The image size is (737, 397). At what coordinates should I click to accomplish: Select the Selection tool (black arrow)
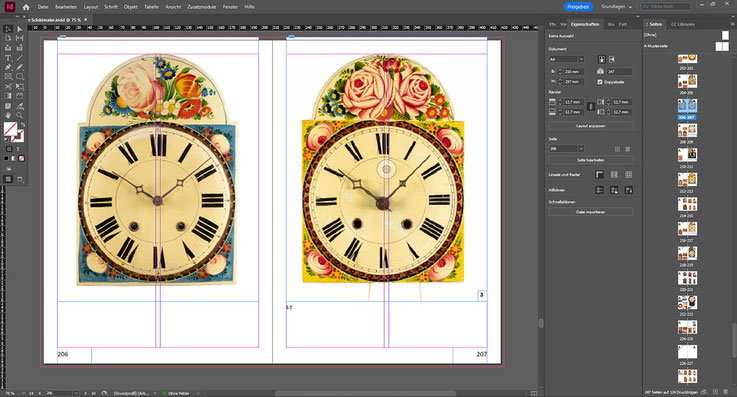[x=8, y=29]
